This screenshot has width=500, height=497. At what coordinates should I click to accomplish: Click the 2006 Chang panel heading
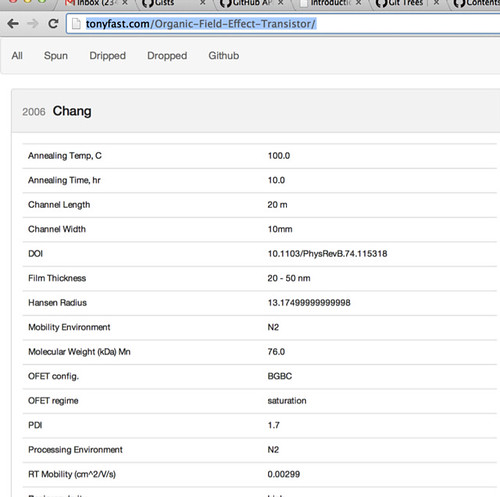(57, 111)
